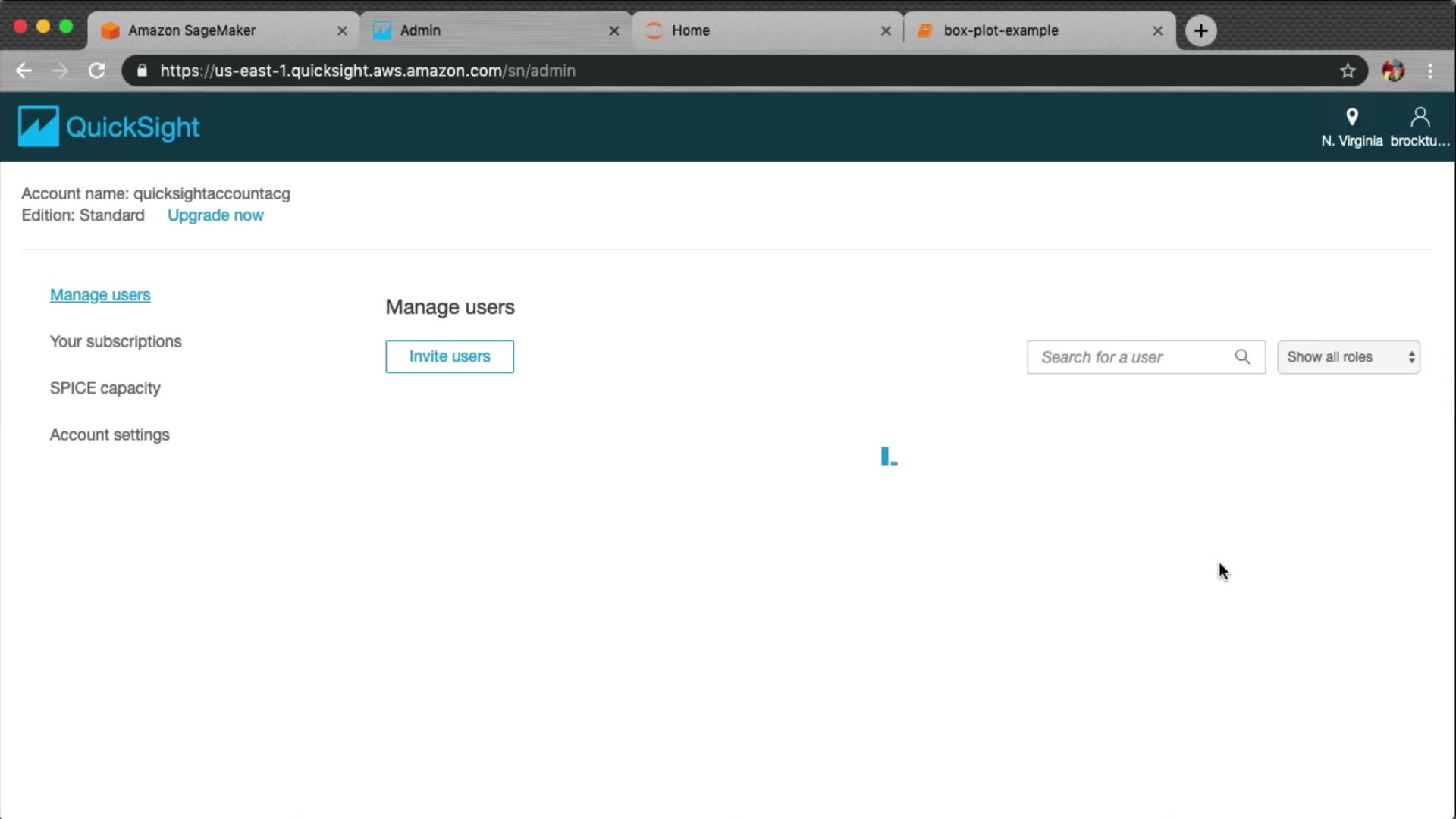Bookmark this page with the star icon

coord(1348,71)
